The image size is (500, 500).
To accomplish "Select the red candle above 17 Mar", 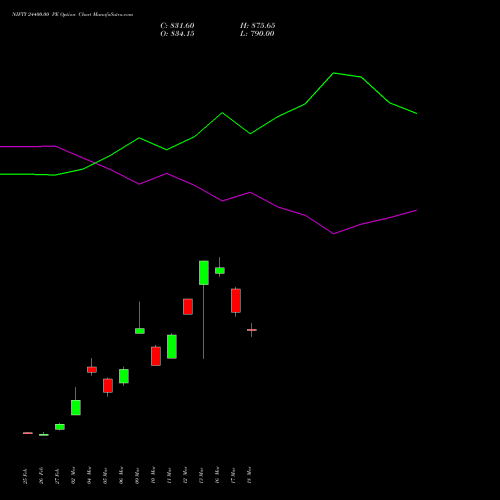I will coord(236,301).
